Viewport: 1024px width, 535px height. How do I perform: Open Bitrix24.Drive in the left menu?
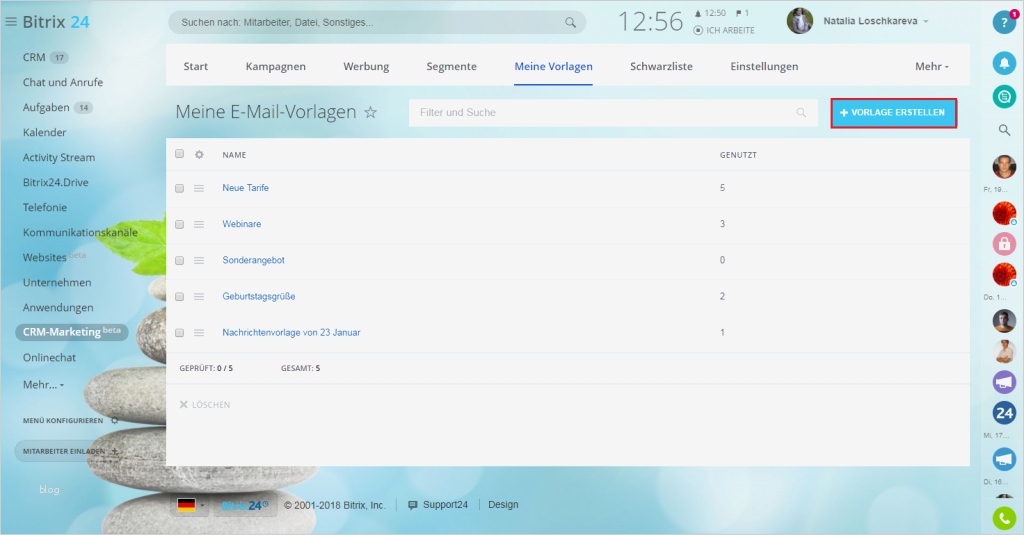[x=56, y=182]
